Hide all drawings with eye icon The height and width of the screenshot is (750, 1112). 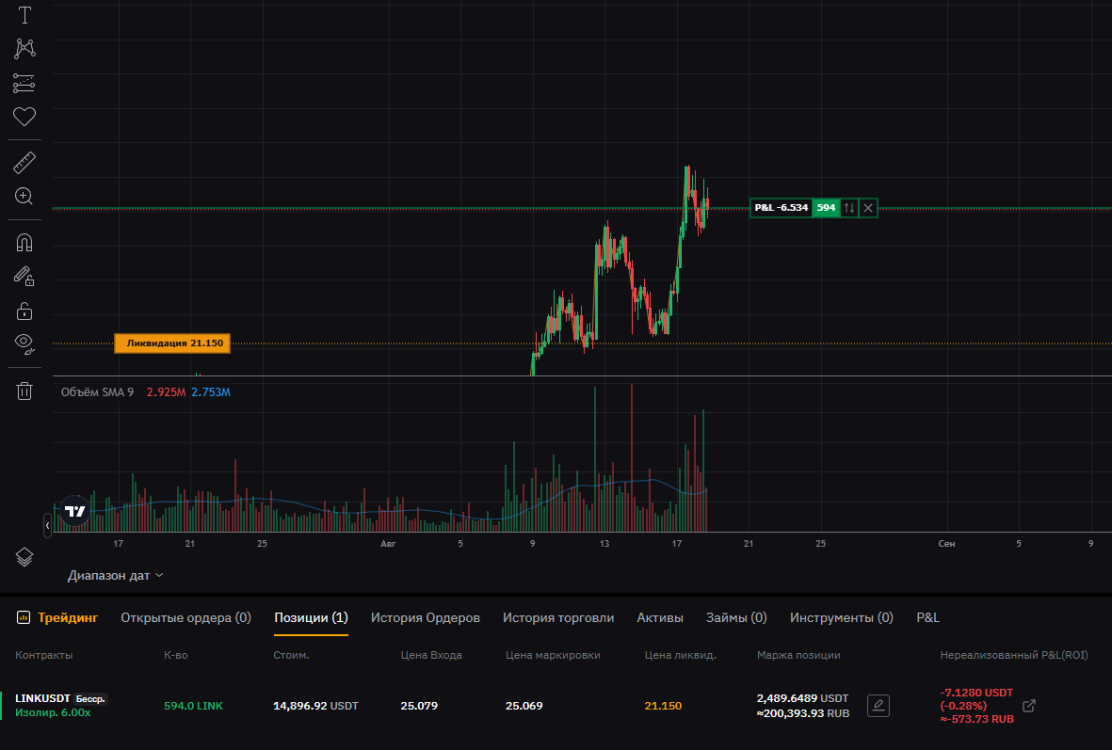24,344
